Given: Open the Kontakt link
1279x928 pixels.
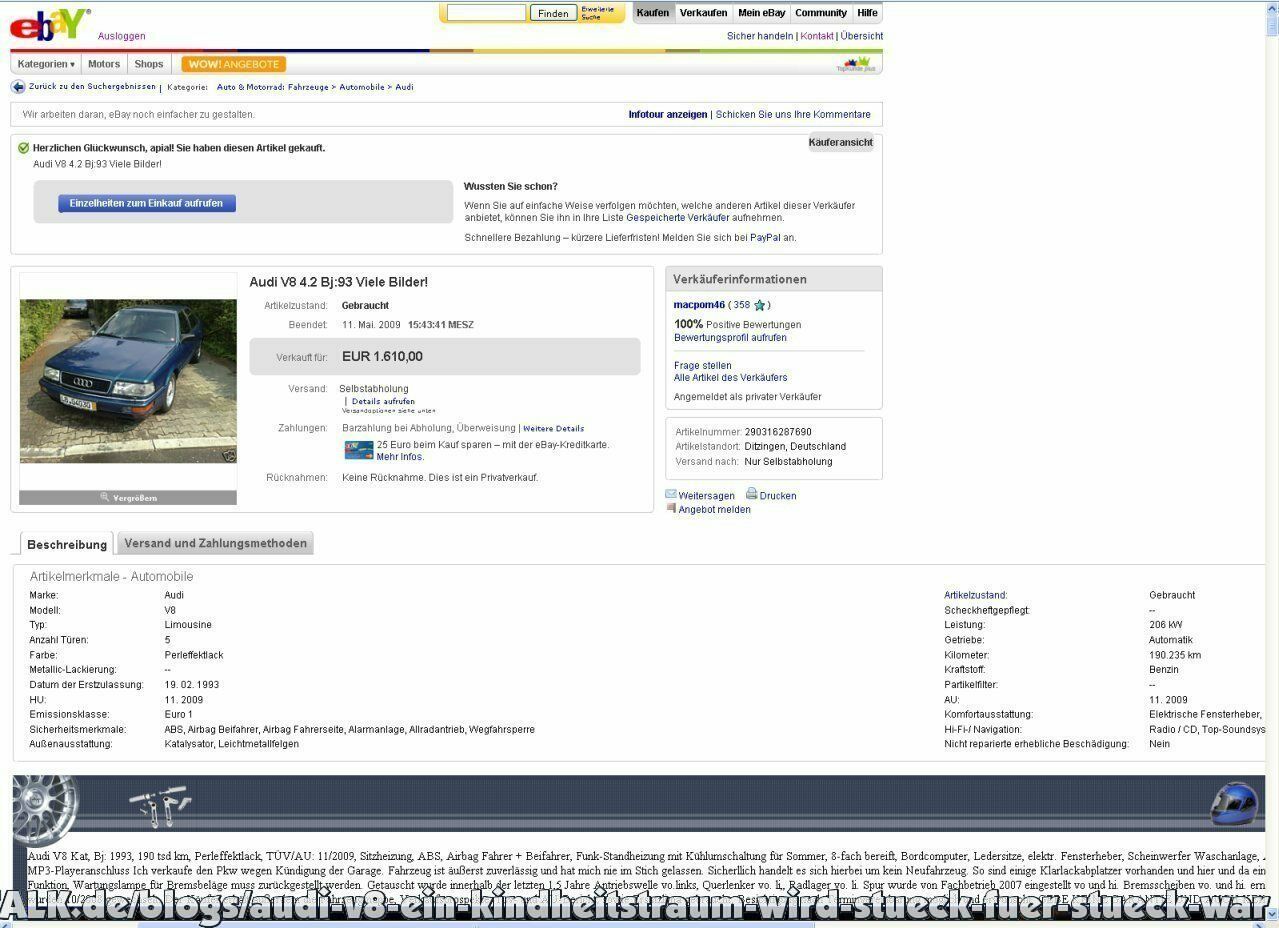Looking at the screenshot, I should [817, 36].
